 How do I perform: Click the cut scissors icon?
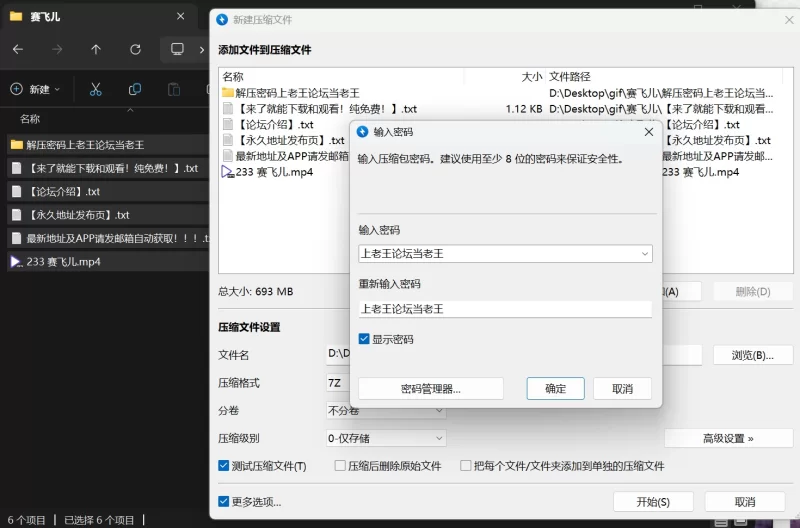tap(96, 89)
